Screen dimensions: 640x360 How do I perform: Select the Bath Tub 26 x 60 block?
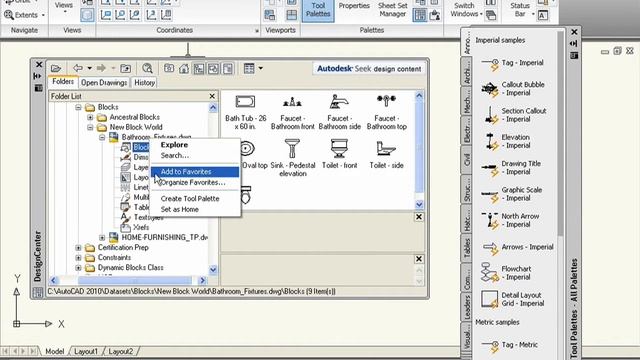click(x=245, y=112)
